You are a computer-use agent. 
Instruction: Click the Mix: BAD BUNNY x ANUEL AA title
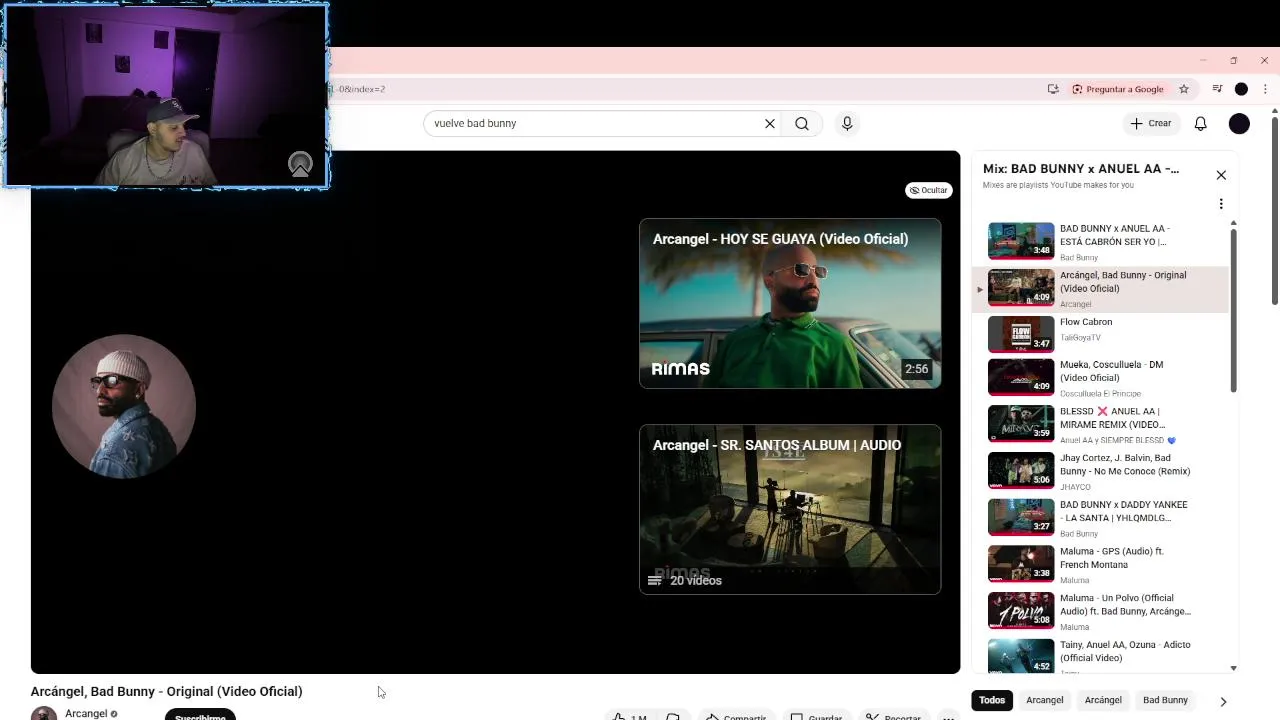pyautogui.click(x=1080, y=169)
